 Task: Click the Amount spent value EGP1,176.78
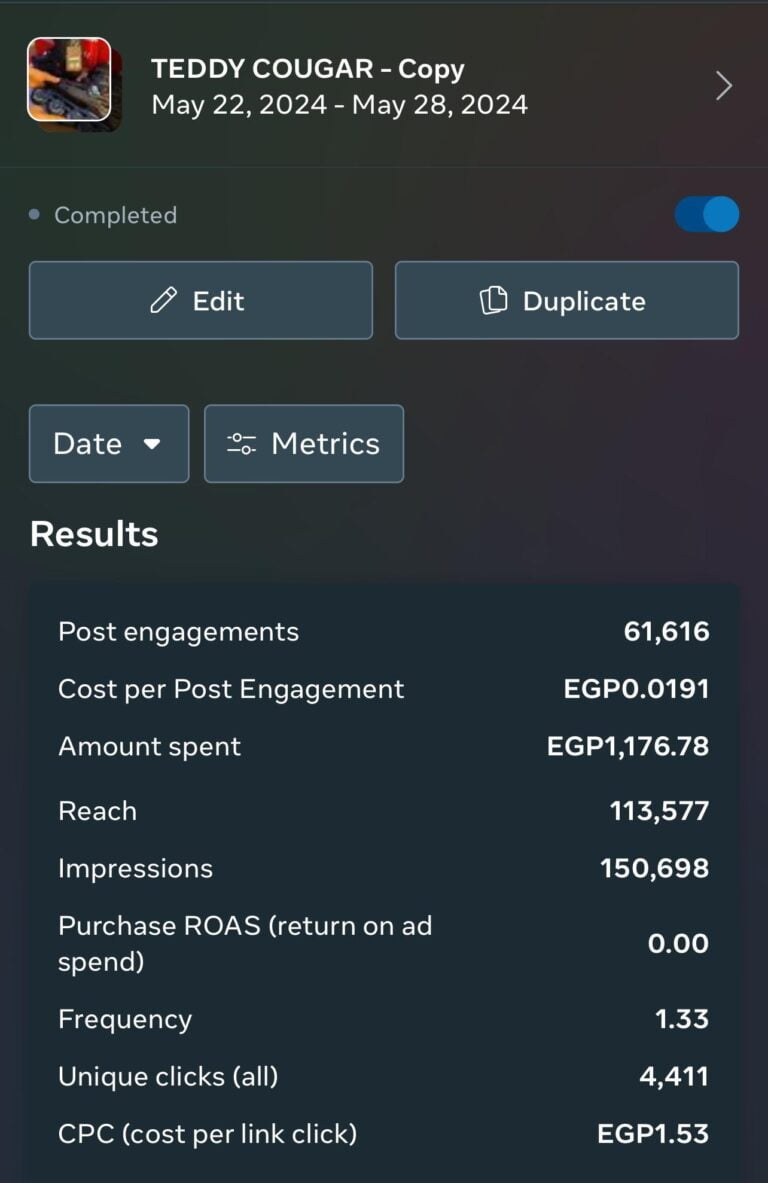[x=627, y=747]
